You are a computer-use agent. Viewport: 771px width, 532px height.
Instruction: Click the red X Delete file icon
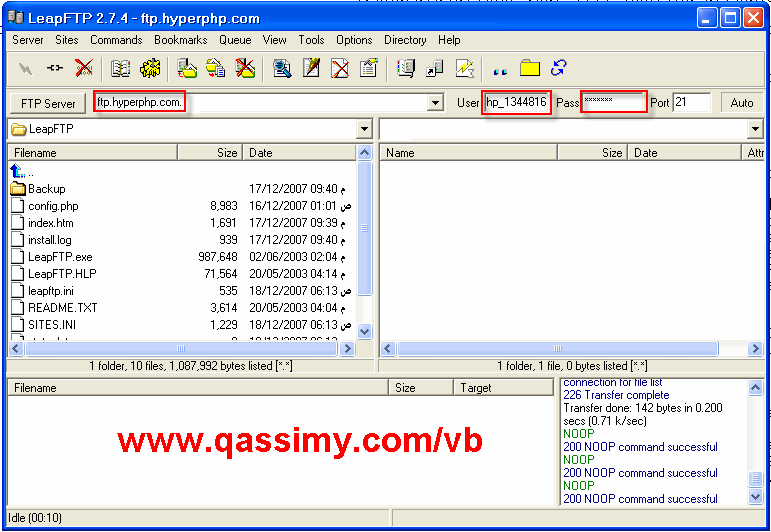pos(340,68)
